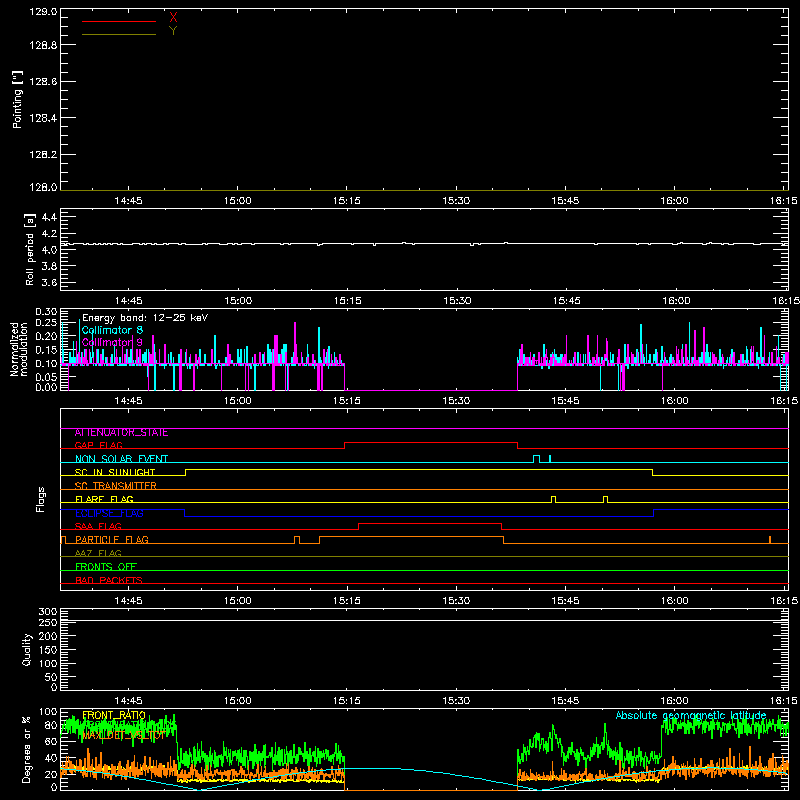Click the PARTICLE_FLAG label
Viewport: 800px width, 800px height.
tap(112, 540)
